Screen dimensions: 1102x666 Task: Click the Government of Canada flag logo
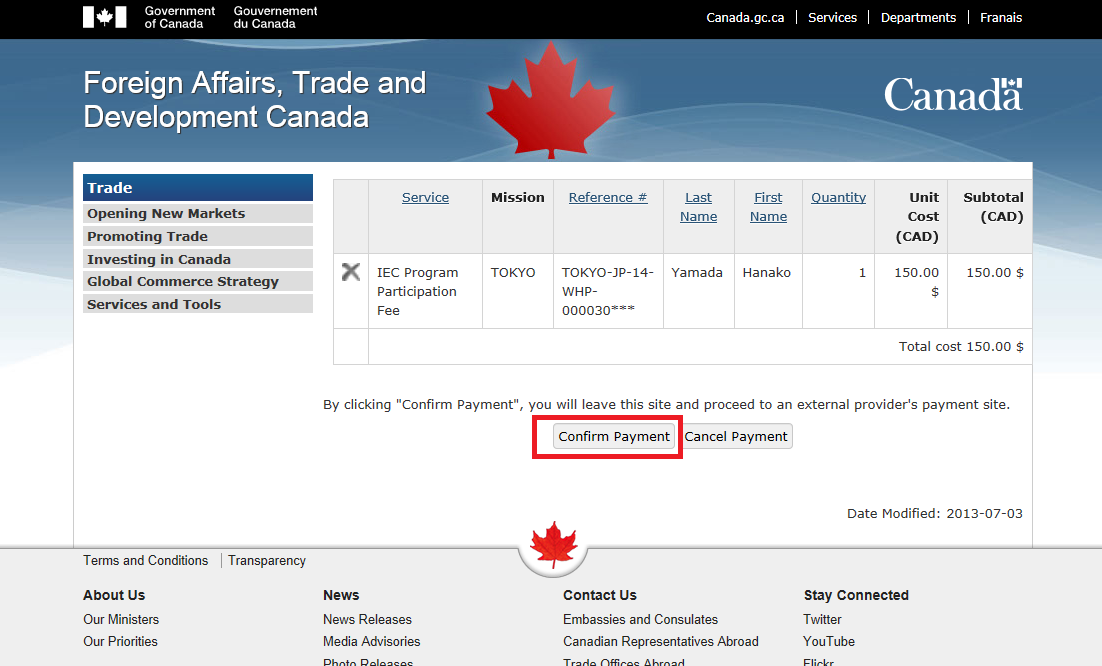(x=105, y=17)
